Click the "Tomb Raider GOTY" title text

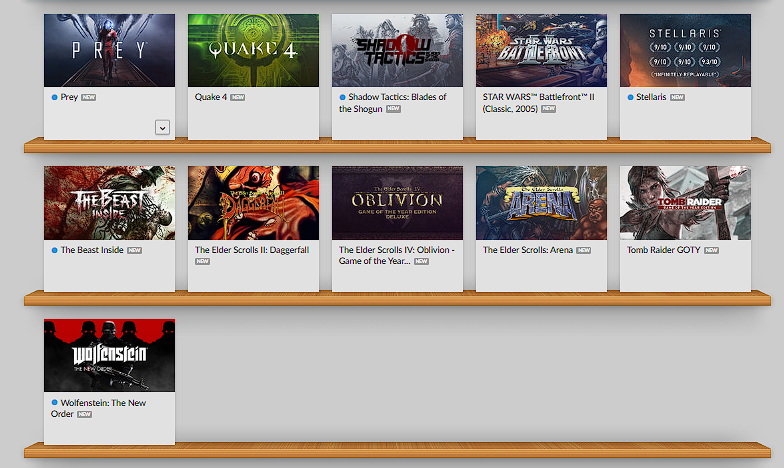click(664, 250)
